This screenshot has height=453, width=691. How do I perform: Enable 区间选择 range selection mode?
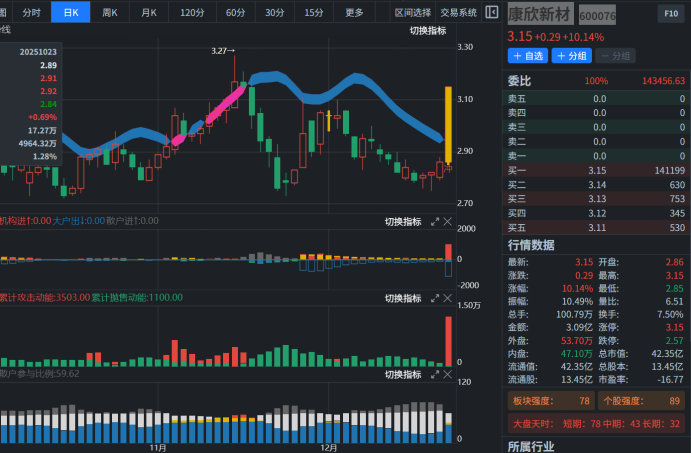click(413, 13)
